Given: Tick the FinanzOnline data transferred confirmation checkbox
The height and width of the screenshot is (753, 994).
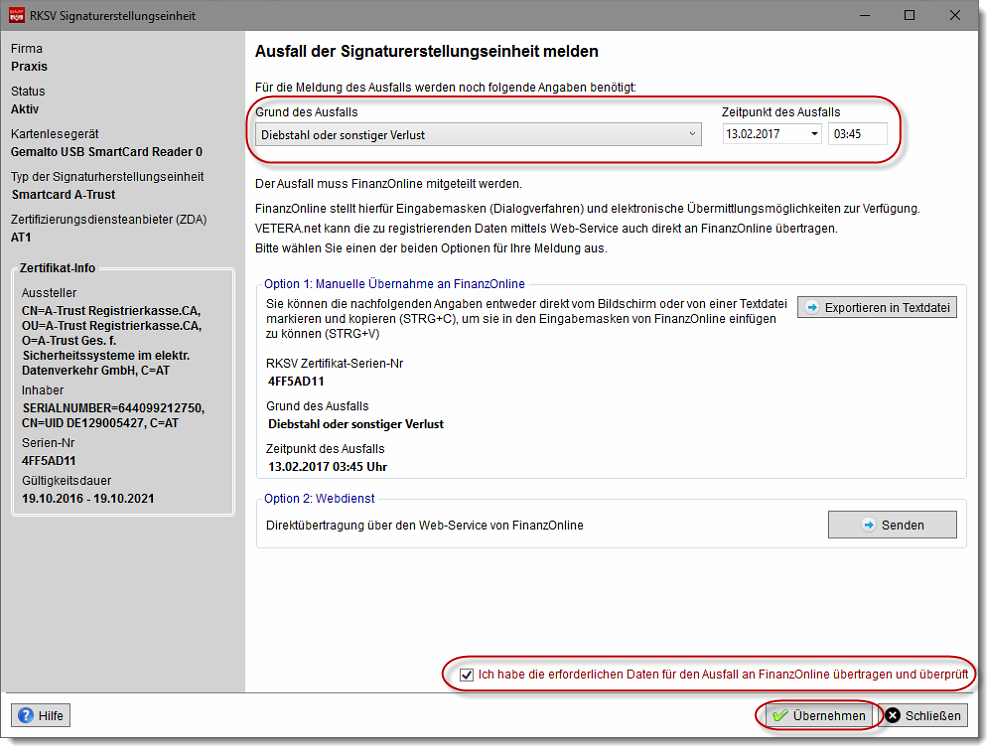Looking at the screenshot, I should point(467,675).
